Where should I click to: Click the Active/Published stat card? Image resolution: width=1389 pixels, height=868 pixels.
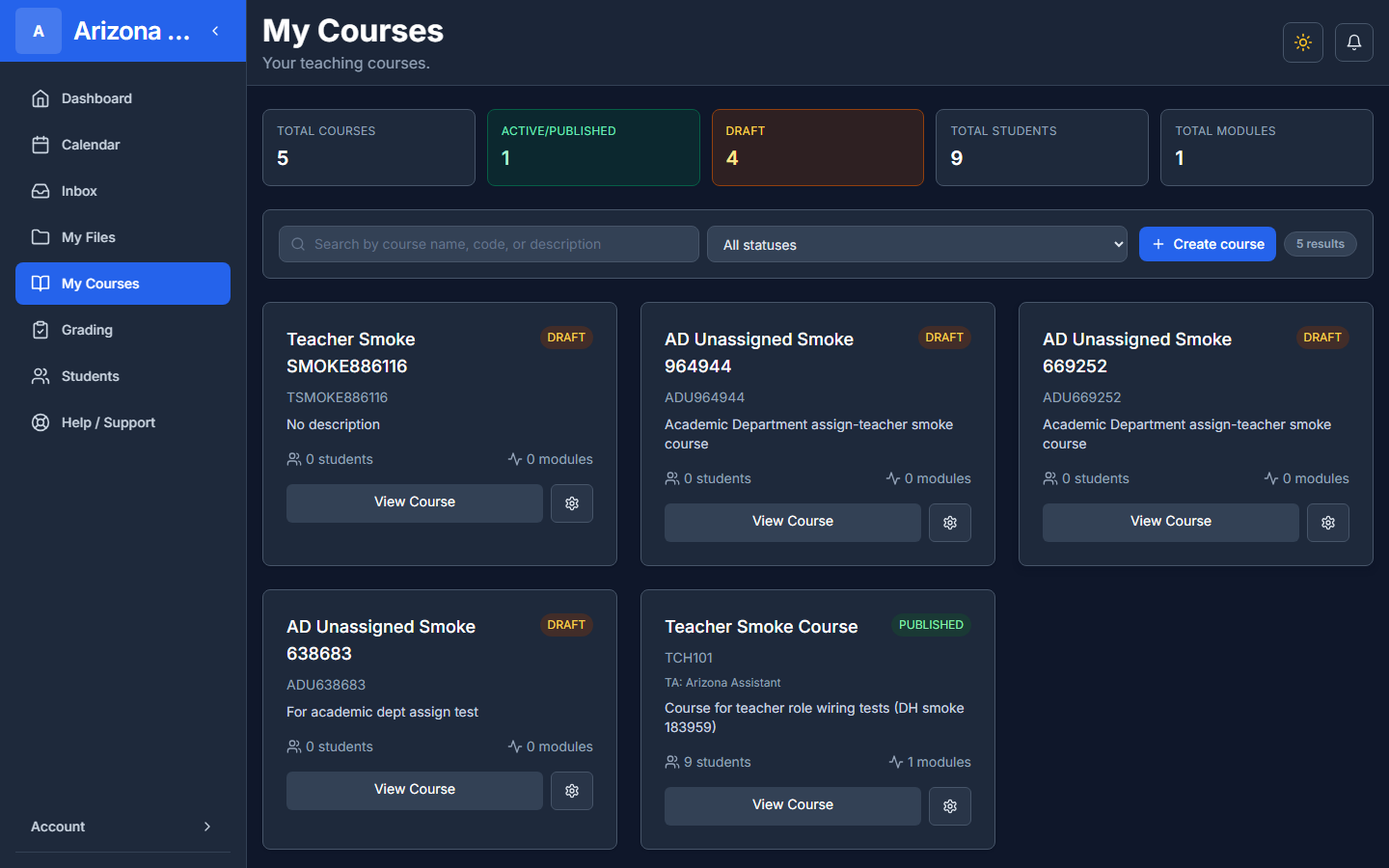pyautogui.click(x=593, y=148)
